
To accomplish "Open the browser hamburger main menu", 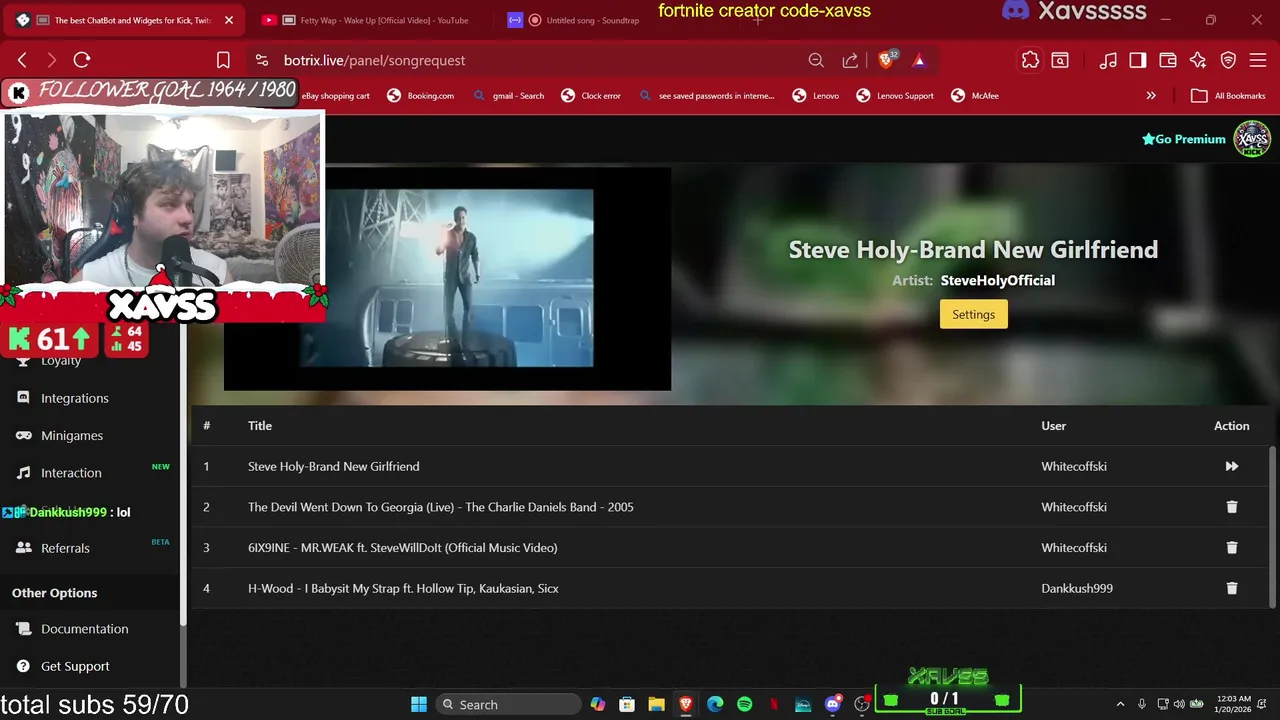I will (x=1258, y=60).
